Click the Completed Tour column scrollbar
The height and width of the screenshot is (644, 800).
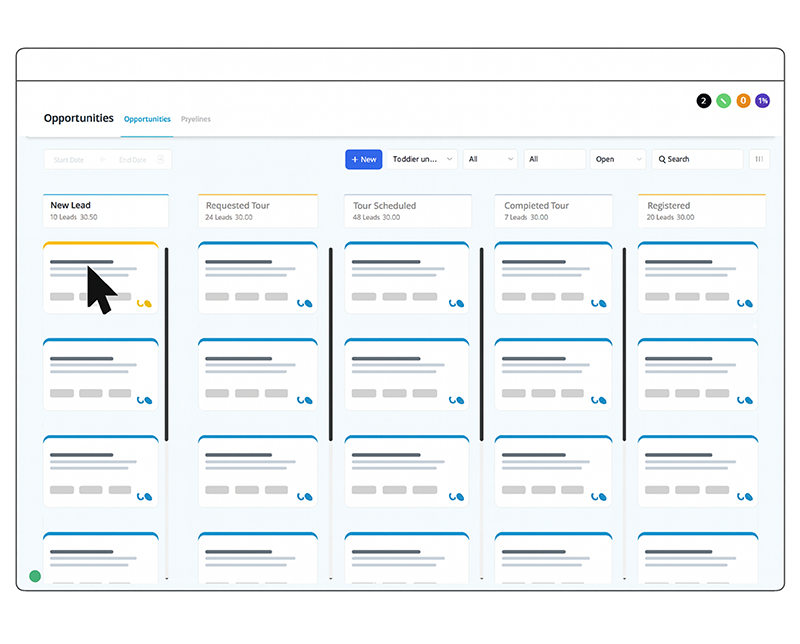pos(624,344)
